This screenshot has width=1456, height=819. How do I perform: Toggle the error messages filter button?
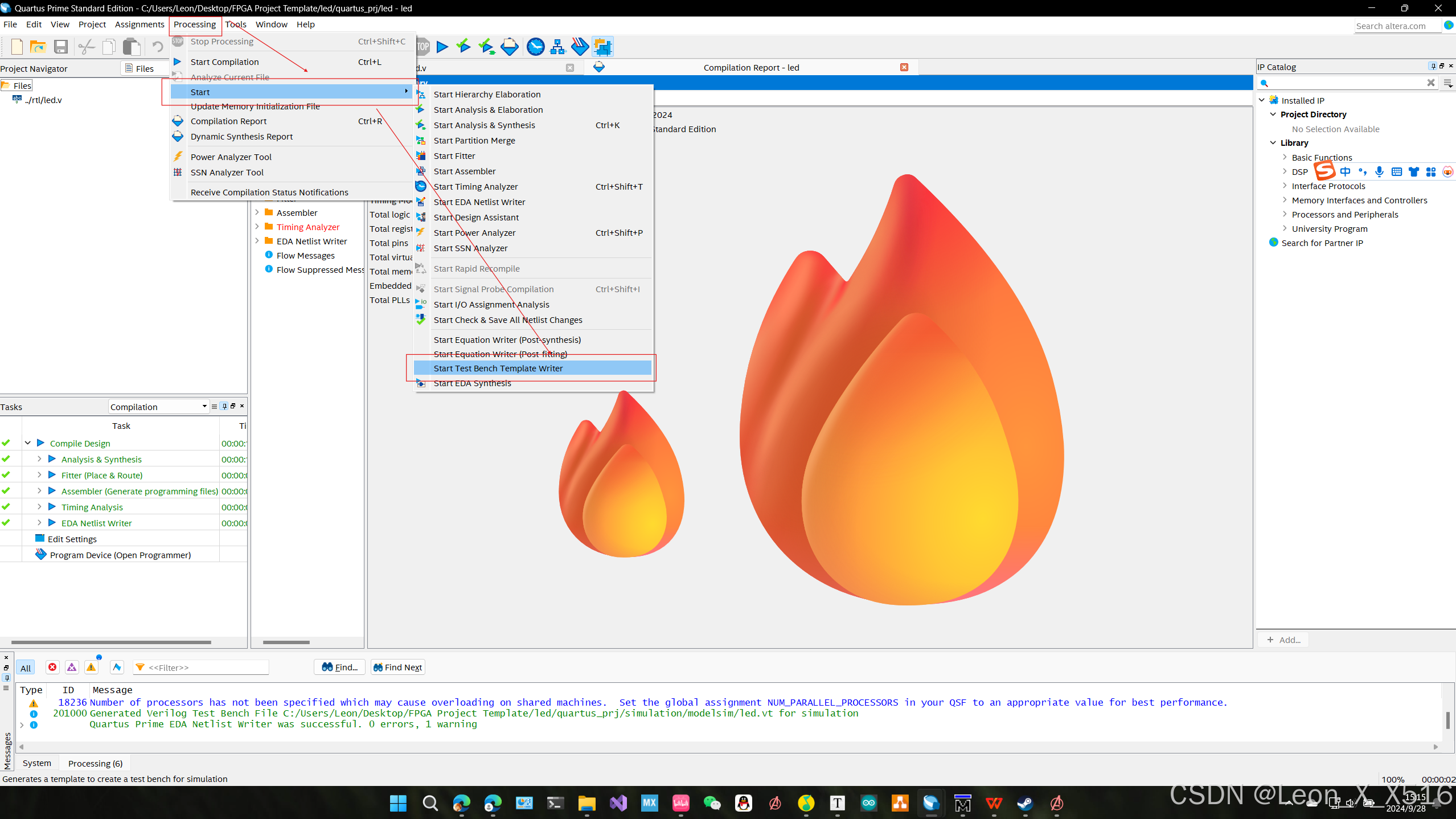pos(52,667)
